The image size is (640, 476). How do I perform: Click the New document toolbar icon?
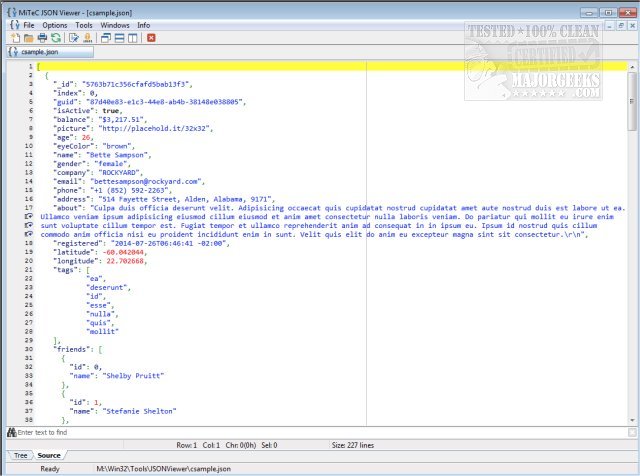[15, 37]
